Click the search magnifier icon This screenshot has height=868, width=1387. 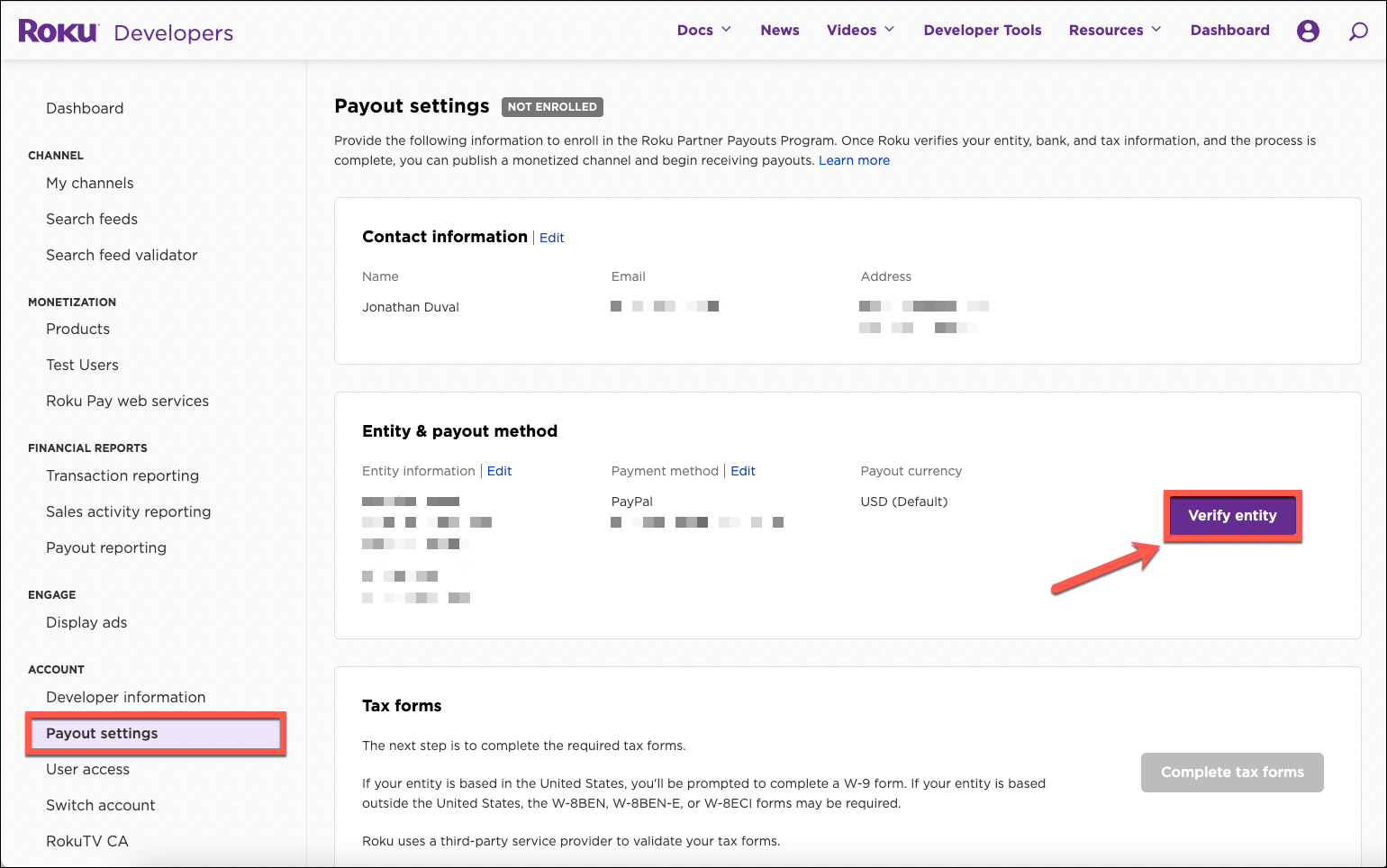pos(1358,32)
